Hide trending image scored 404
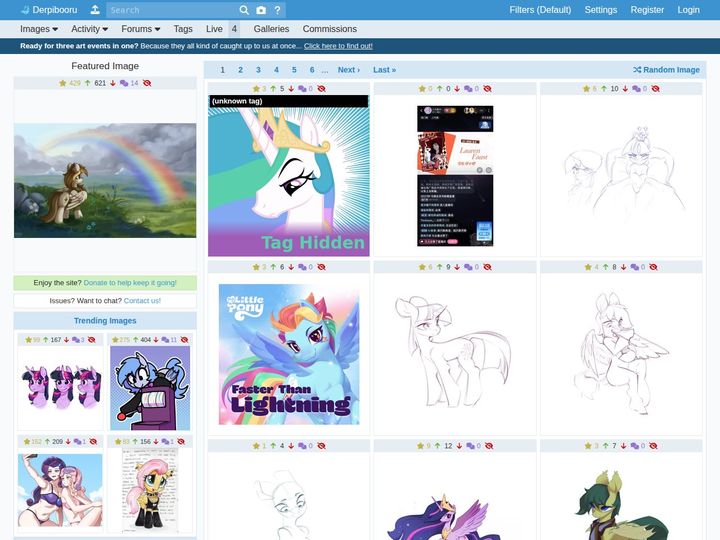This screenshot has width=720, height=540. [184, 340]
